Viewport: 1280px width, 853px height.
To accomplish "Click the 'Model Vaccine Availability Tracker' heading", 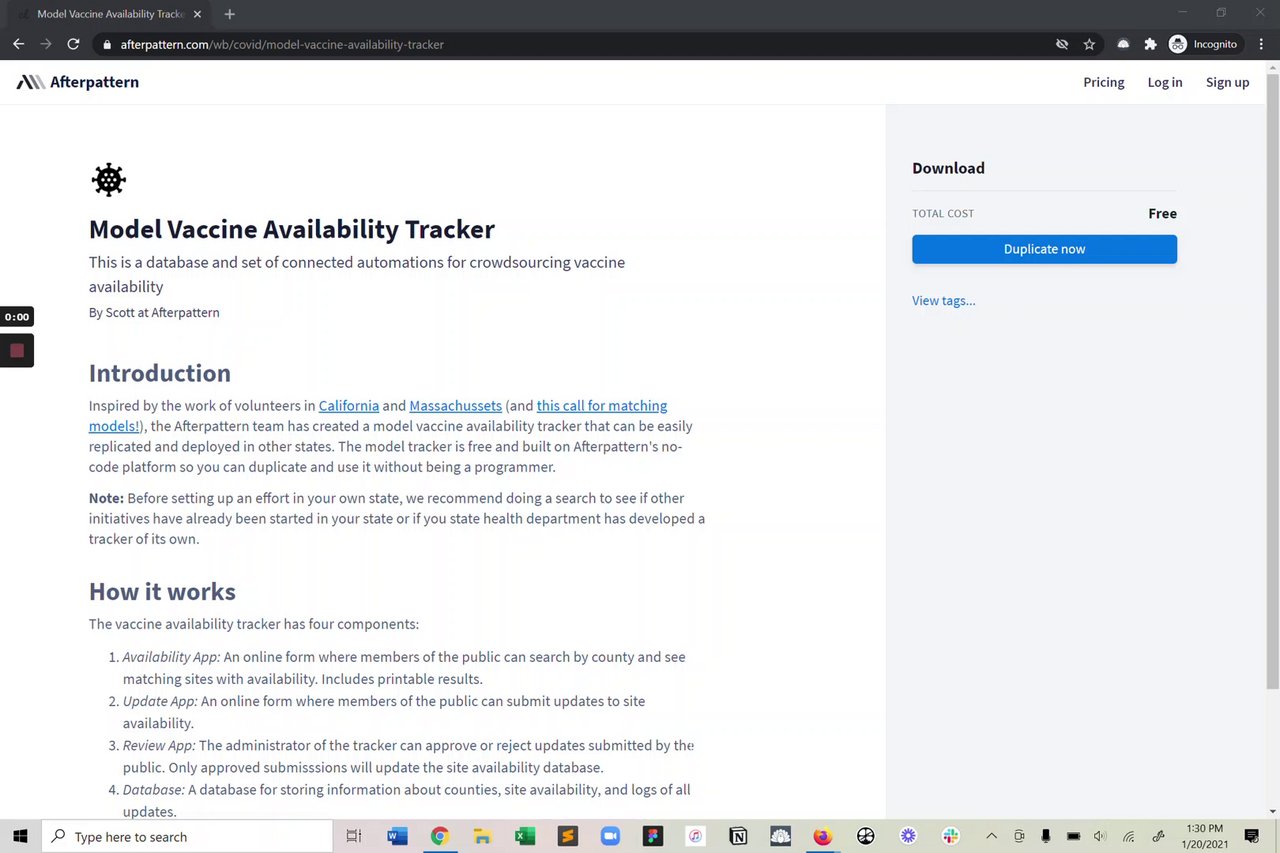I will pos(292,229).
